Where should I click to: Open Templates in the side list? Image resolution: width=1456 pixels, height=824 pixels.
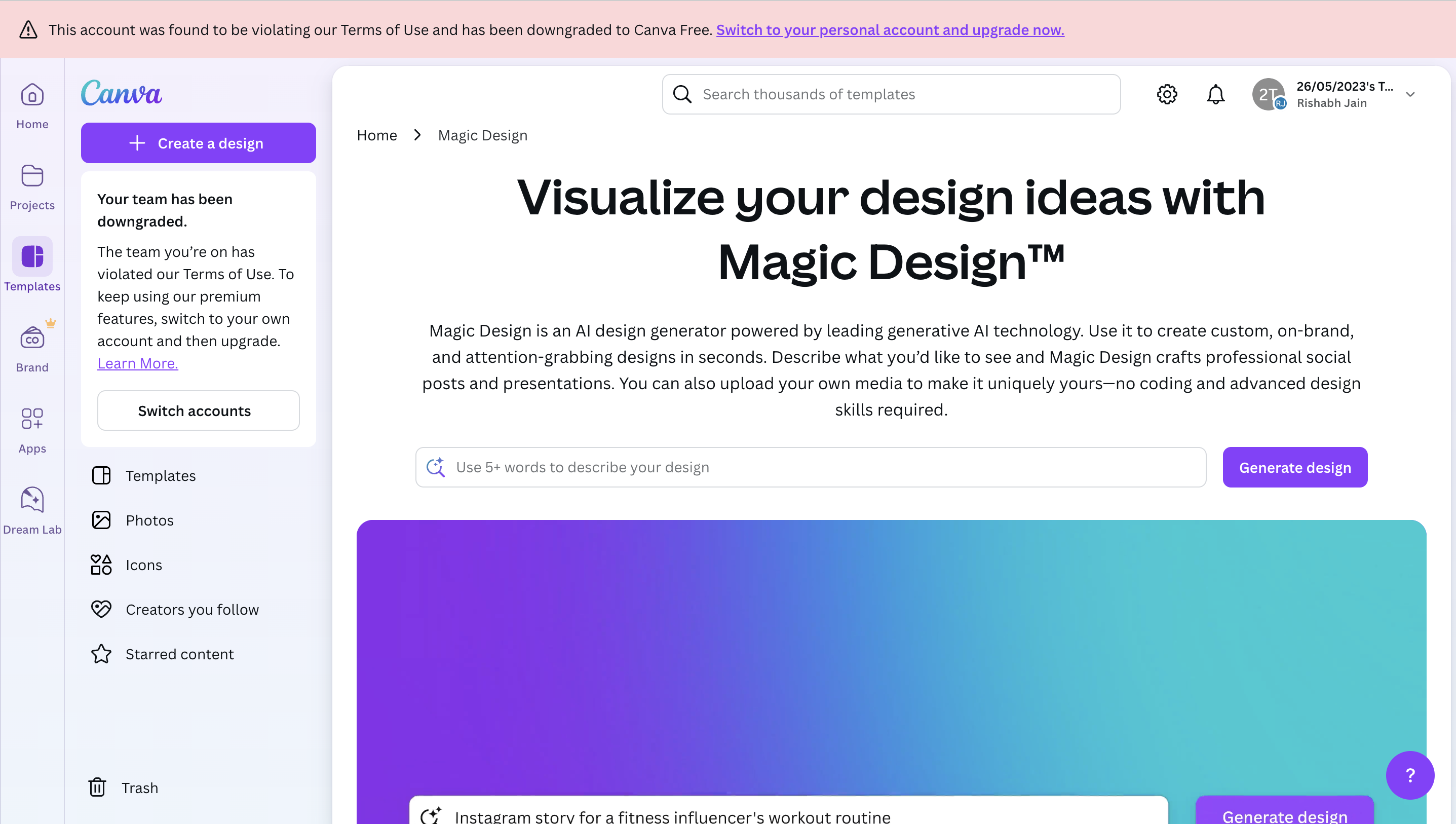pyautogui.click(x=198, y=475)
